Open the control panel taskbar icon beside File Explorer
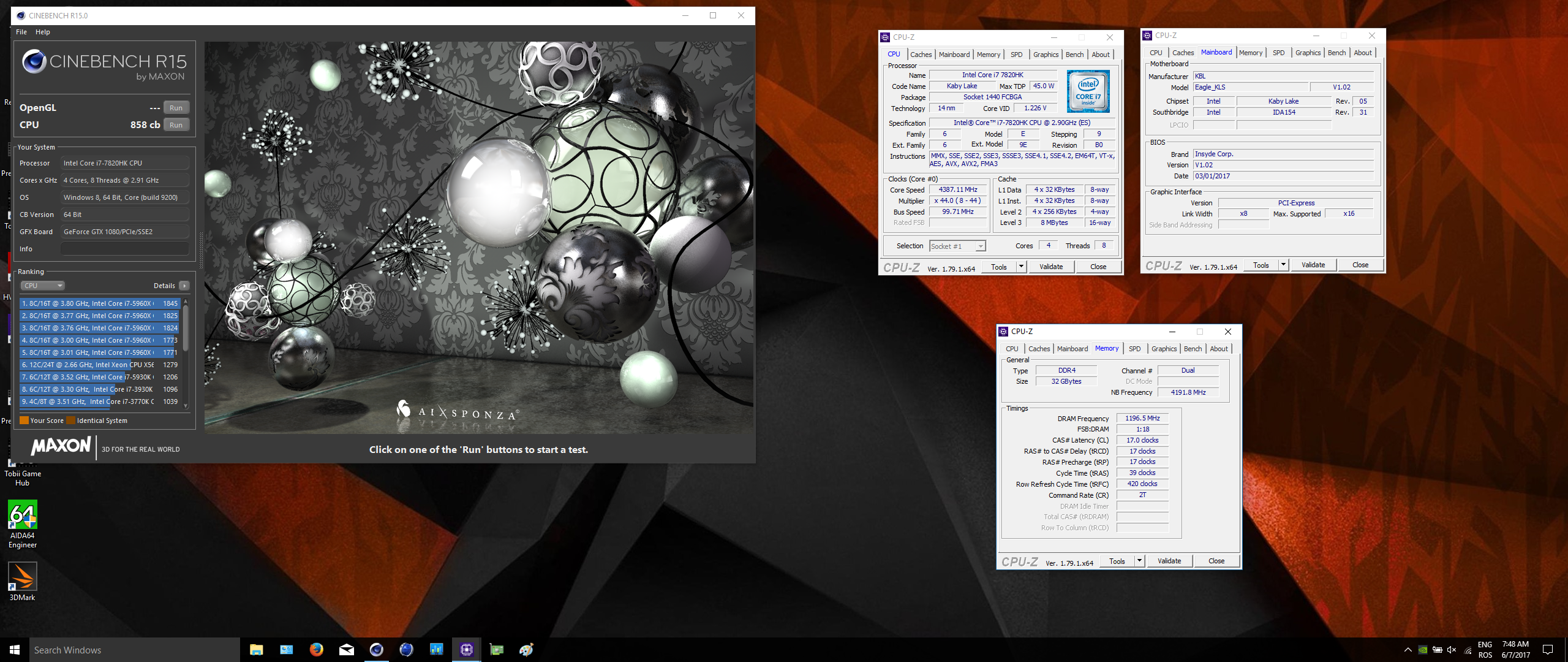This screenshot has height=662, width=1568. click(x=287, y=650)
